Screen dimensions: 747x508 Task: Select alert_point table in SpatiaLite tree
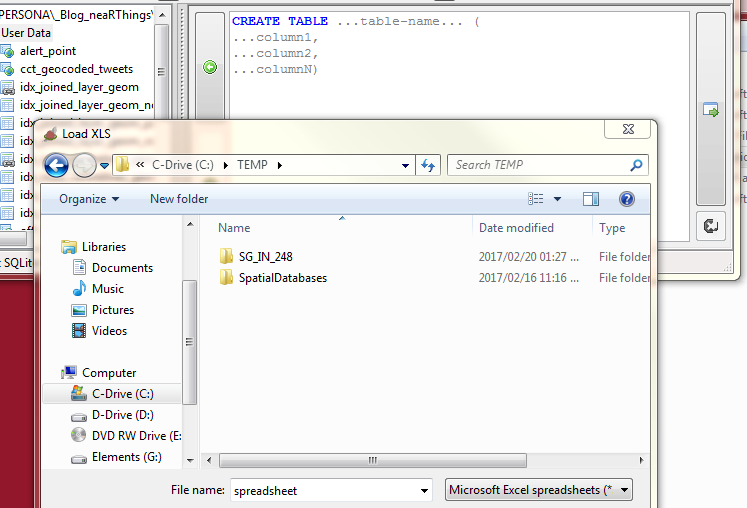(x=48, y=51)
